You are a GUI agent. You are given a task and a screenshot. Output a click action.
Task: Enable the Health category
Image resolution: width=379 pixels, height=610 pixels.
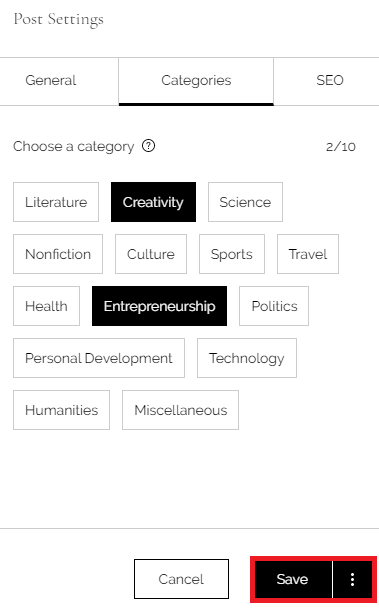point(46,306)
